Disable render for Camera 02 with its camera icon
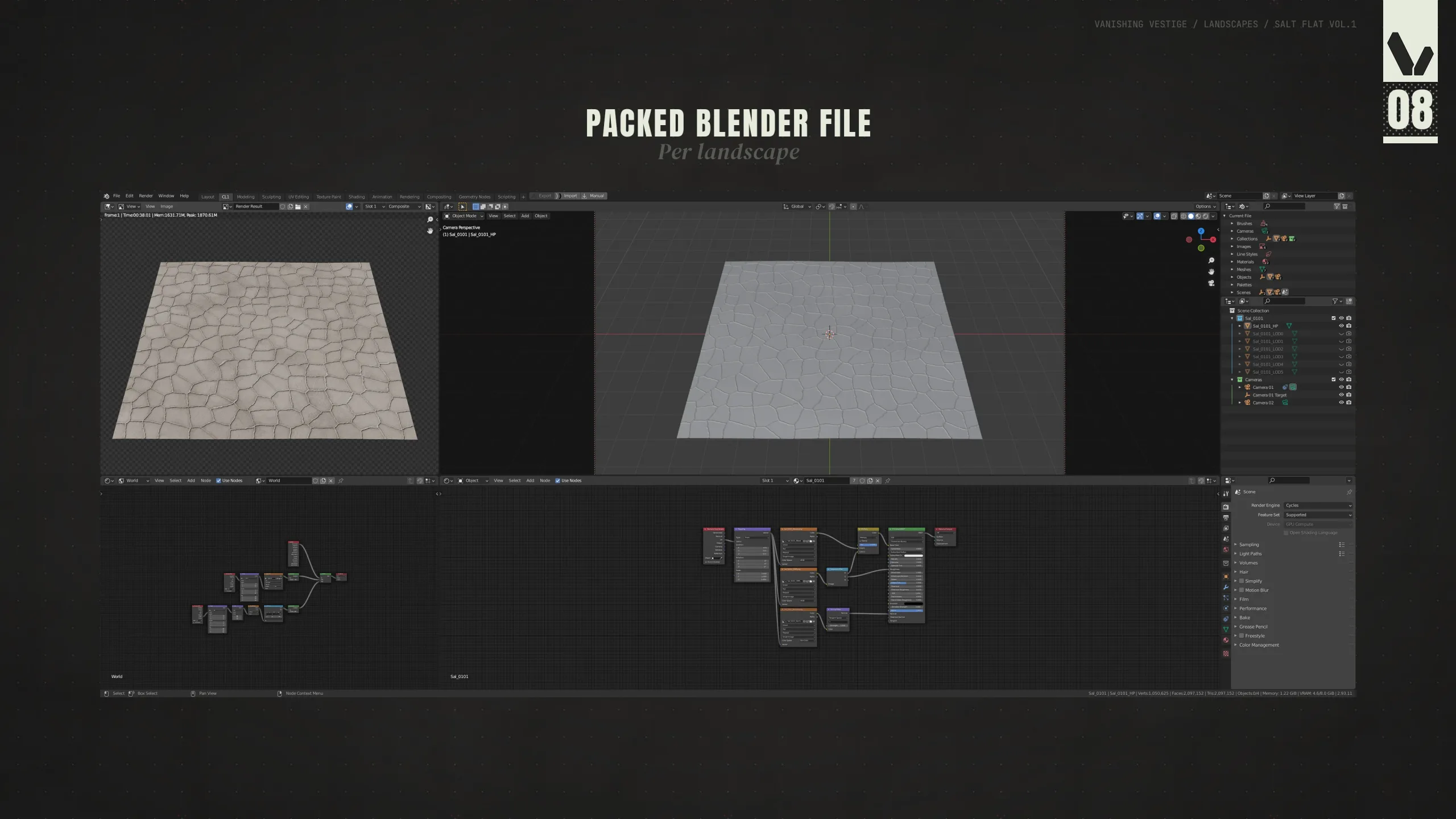1456x819 pixels. tap(1349, 403)
